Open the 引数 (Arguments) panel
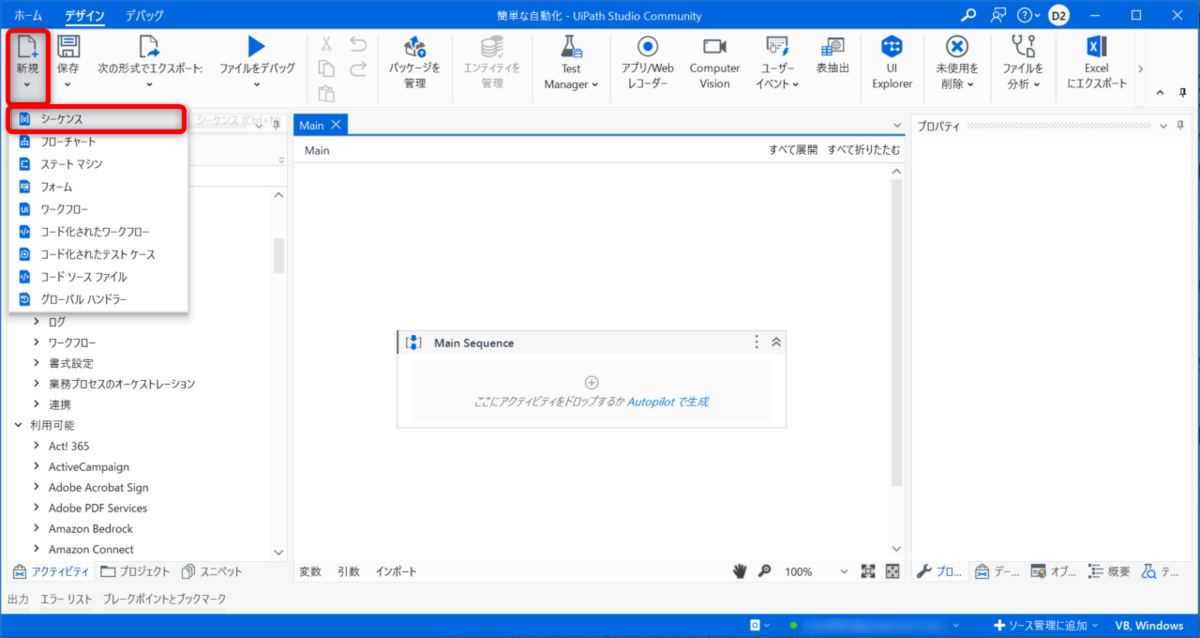 tap(348, 572)
